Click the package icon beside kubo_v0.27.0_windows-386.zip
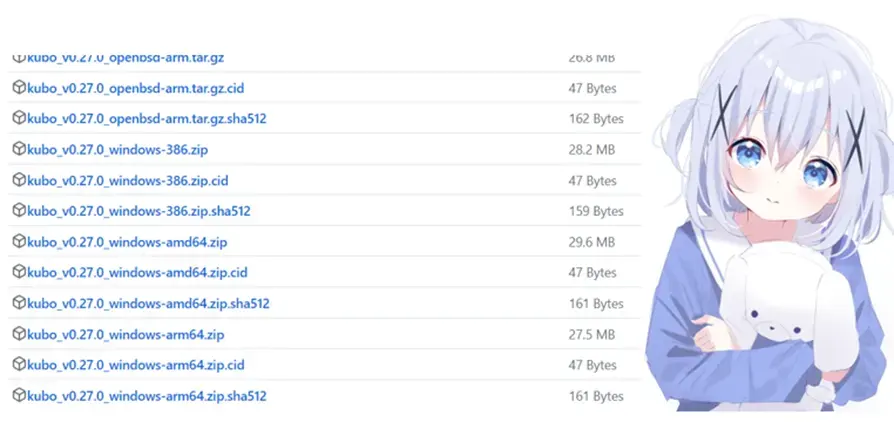The width and height of the screenshot is (894, 422). [x=19, y=149]
